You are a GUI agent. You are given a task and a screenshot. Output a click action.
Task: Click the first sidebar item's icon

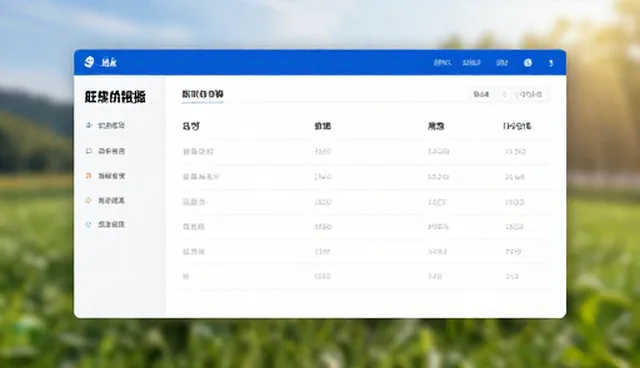[89, 125]
